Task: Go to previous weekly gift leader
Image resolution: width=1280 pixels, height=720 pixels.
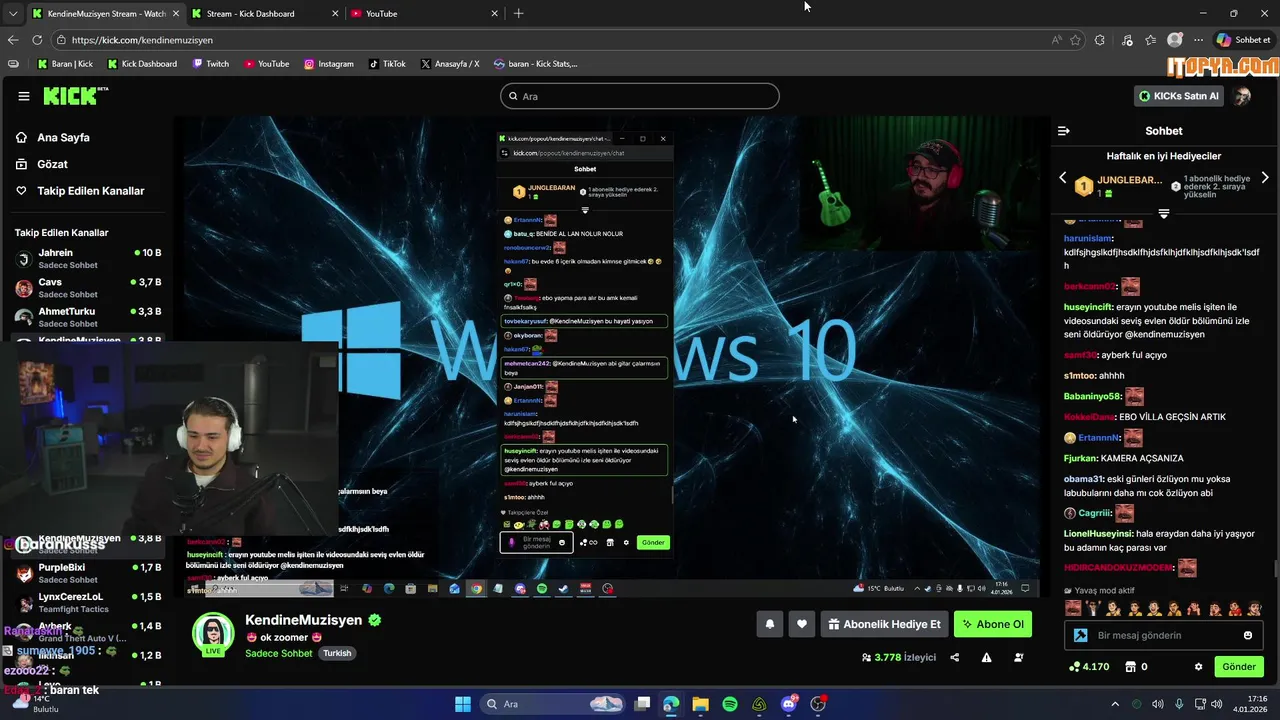Action: 1063,178
